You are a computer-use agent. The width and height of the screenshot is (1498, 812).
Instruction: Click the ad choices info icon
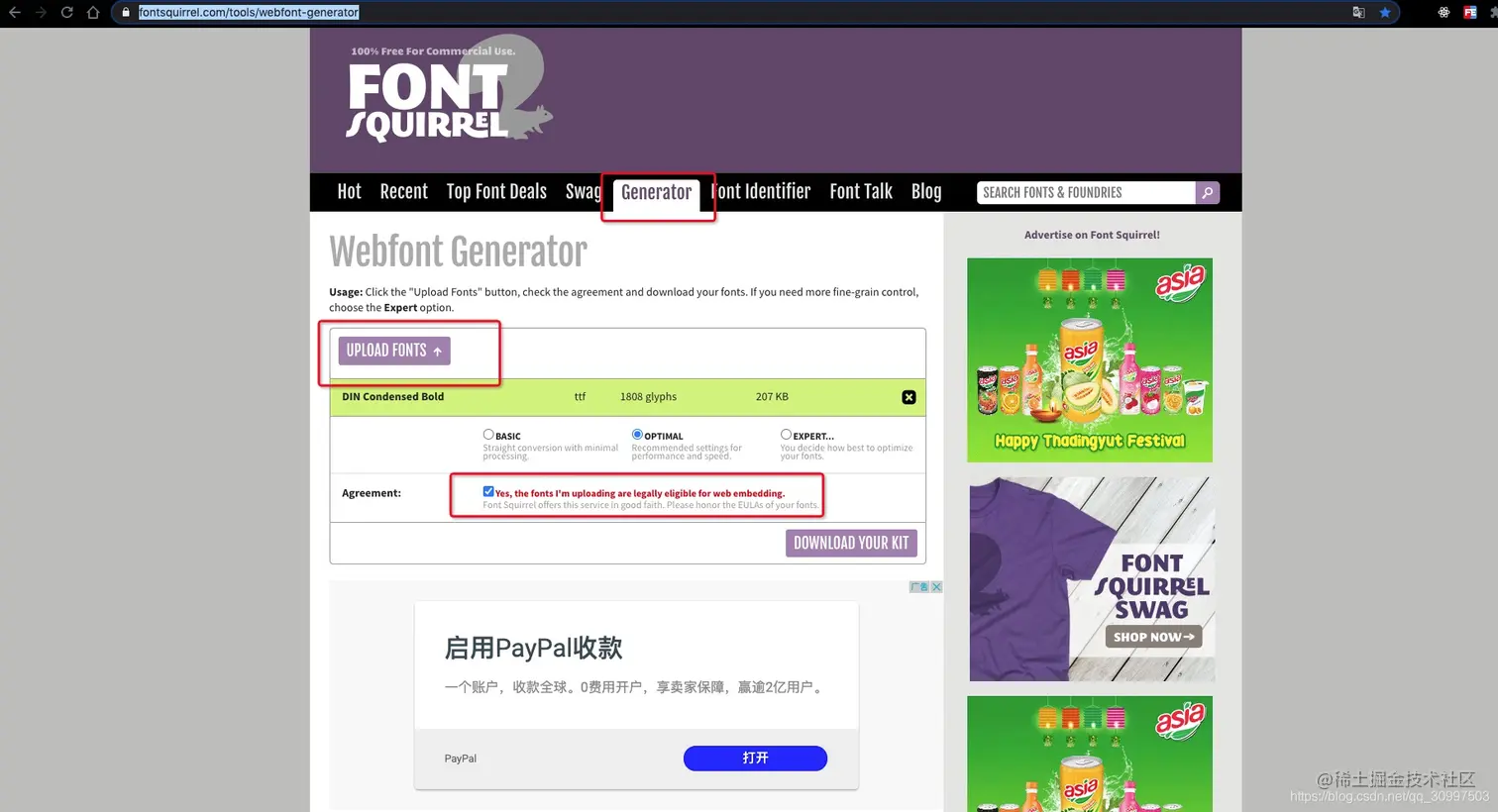[x=919, y=587]
